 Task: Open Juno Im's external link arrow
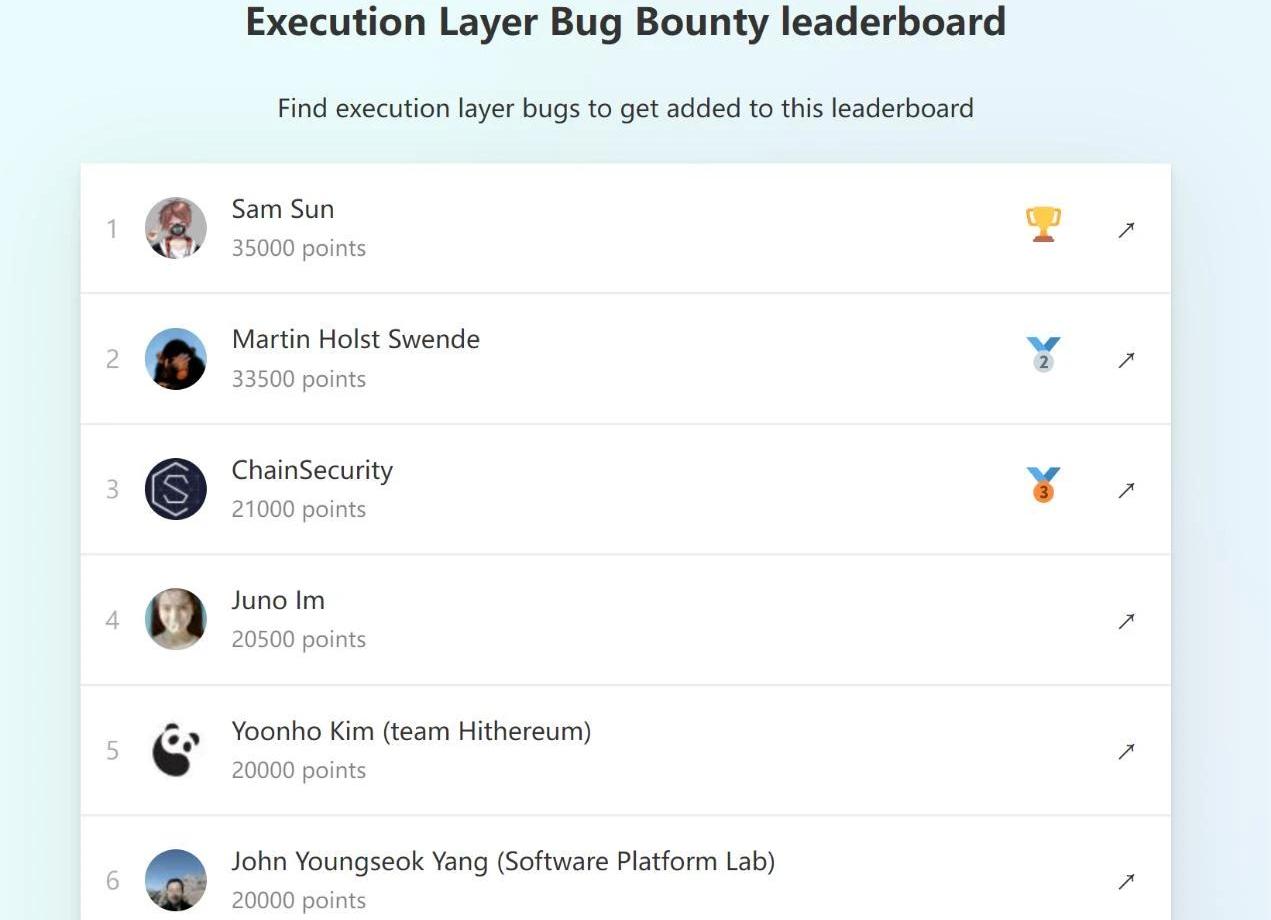pos(1126,620)
